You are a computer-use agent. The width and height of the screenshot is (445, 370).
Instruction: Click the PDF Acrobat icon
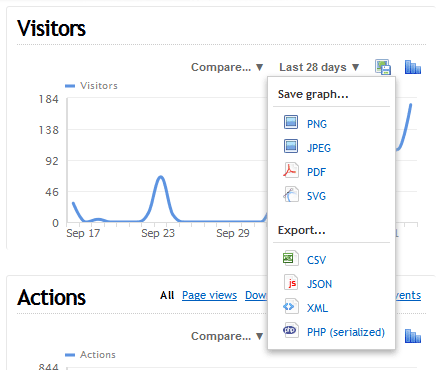291,170
